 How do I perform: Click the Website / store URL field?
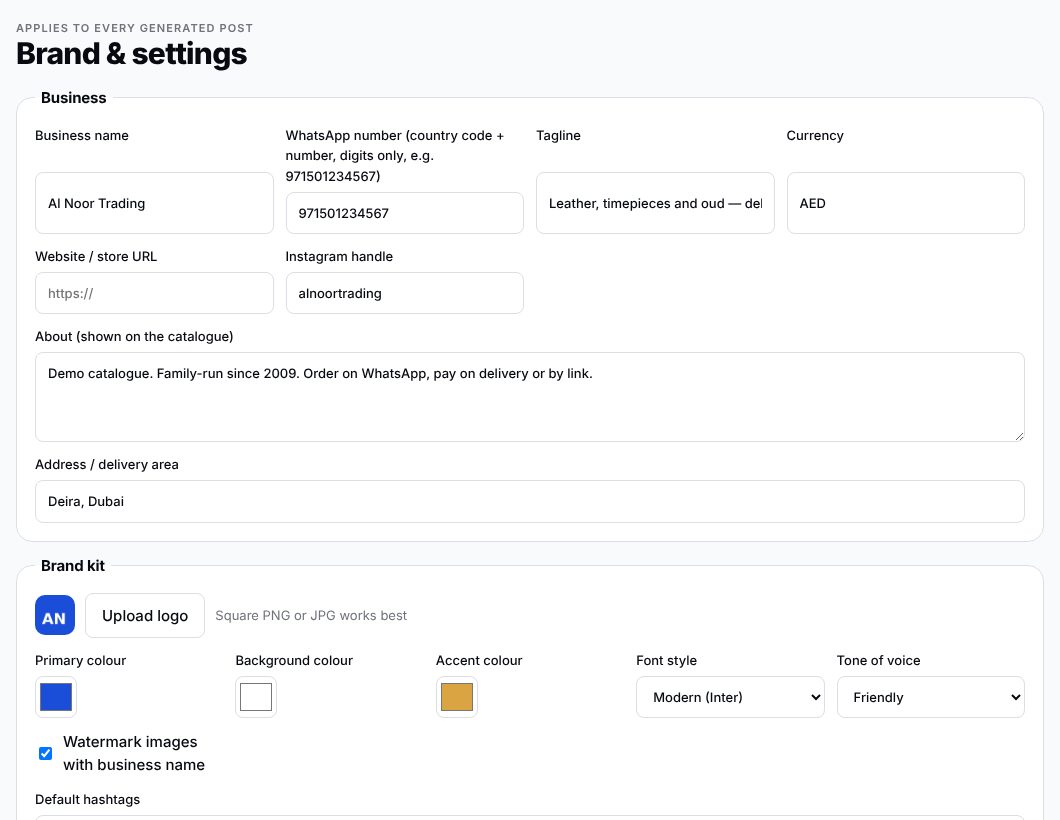point(154,293)
